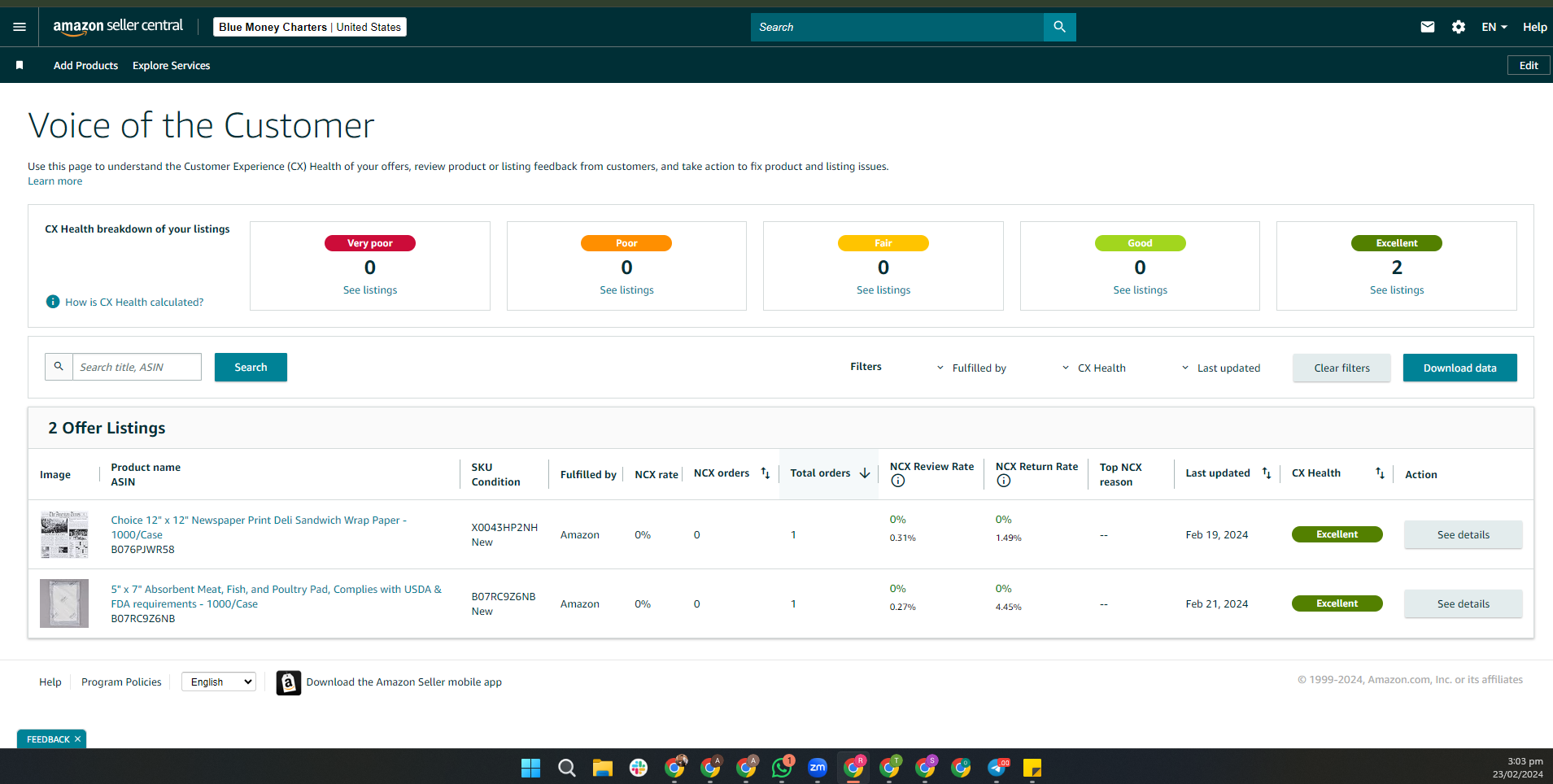This screenshot has width=1553, height=784.
Task: Click the Search button beside the ASIN field
Action: coord(251,367)
